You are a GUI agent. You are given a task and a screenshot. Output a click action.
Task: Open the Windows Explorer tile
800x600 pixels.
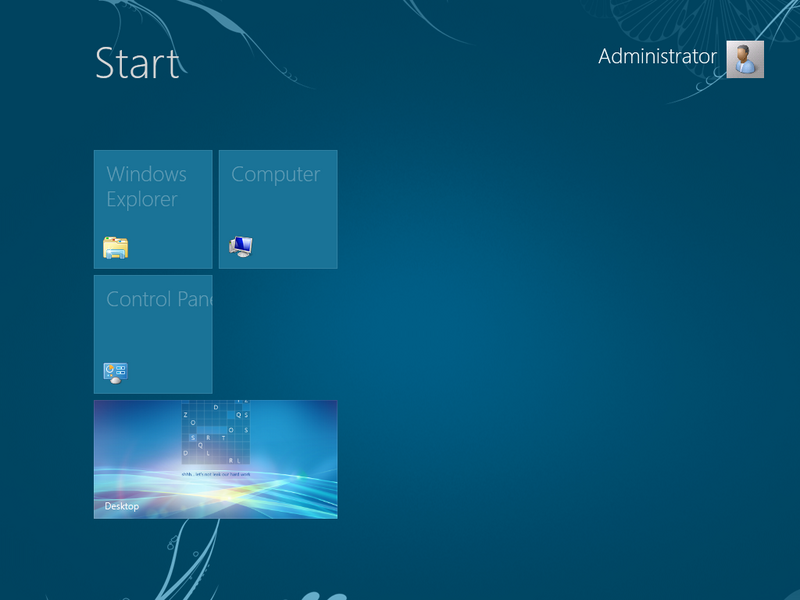[x=153, y=209]
